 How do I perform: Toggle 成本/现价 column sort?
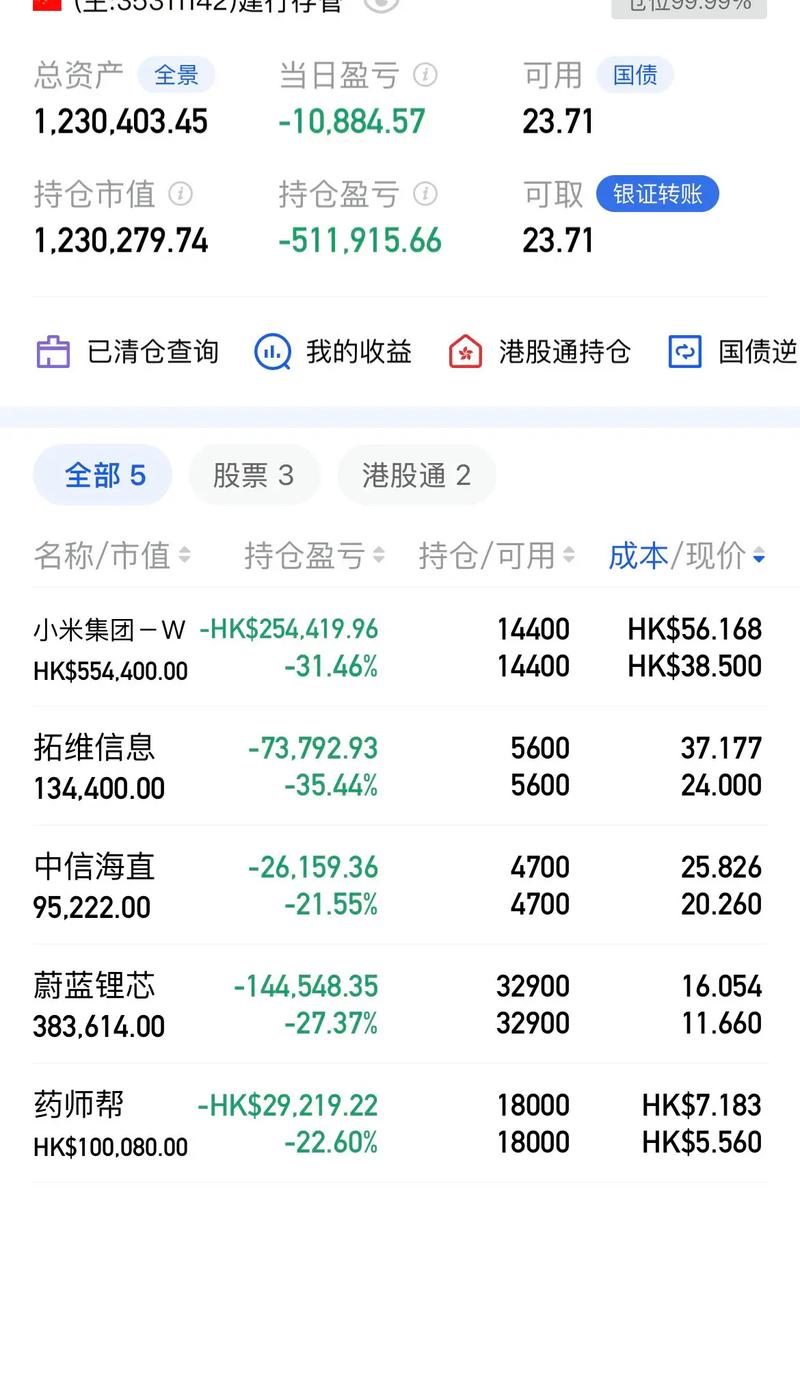click(x=759, y=556)
